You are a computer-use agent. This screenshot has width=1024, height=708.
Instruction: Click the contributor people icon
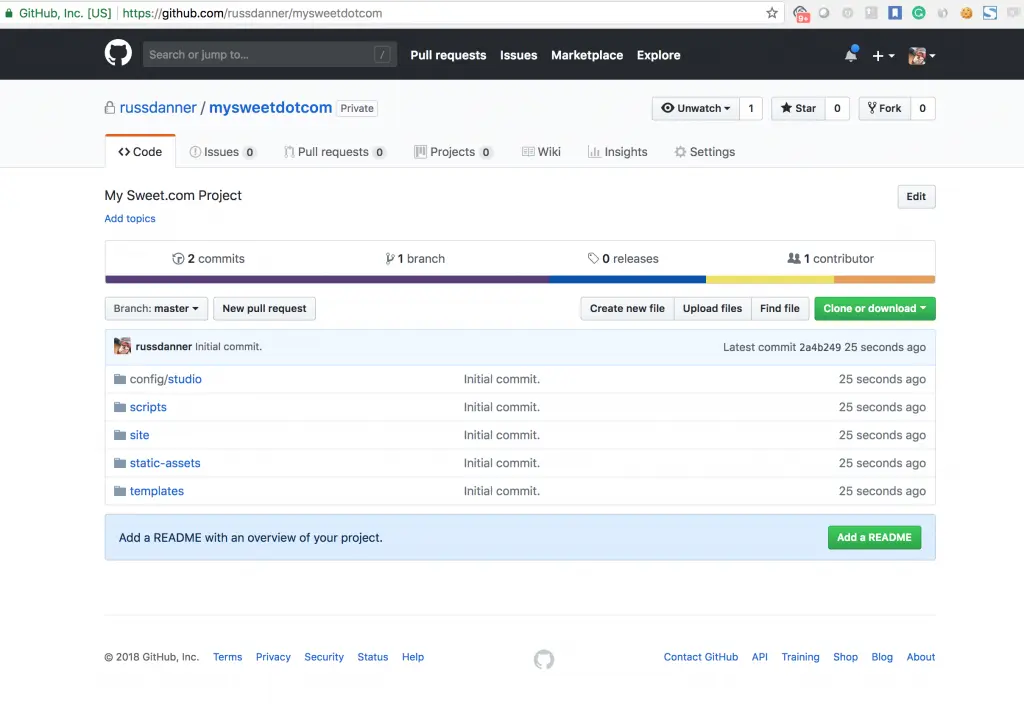[x=794, y=259]
